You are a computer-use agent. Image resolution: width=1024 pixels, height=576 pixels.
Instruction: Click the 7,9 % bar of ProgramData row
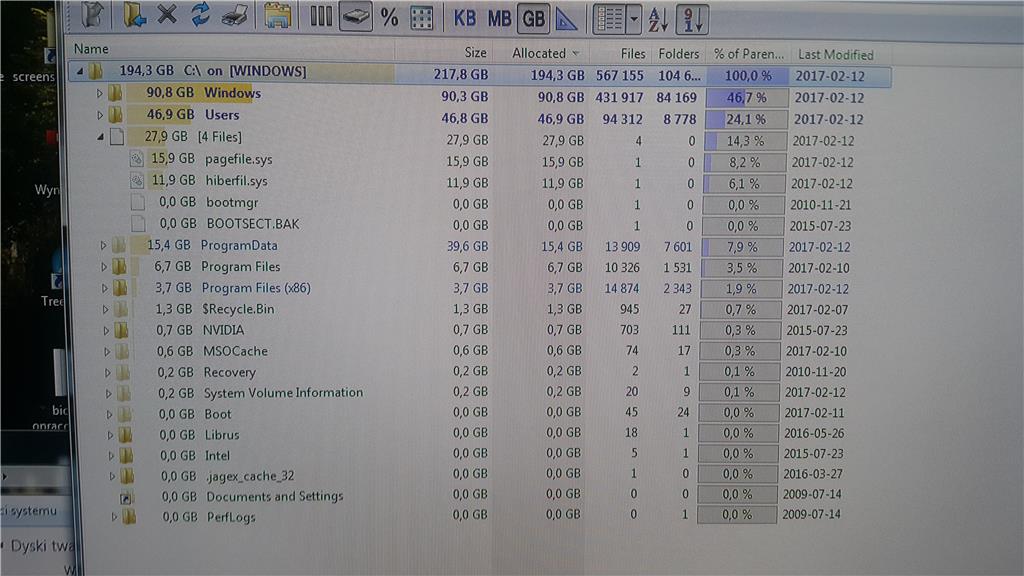pyautogui.click(x=743, y=247)
